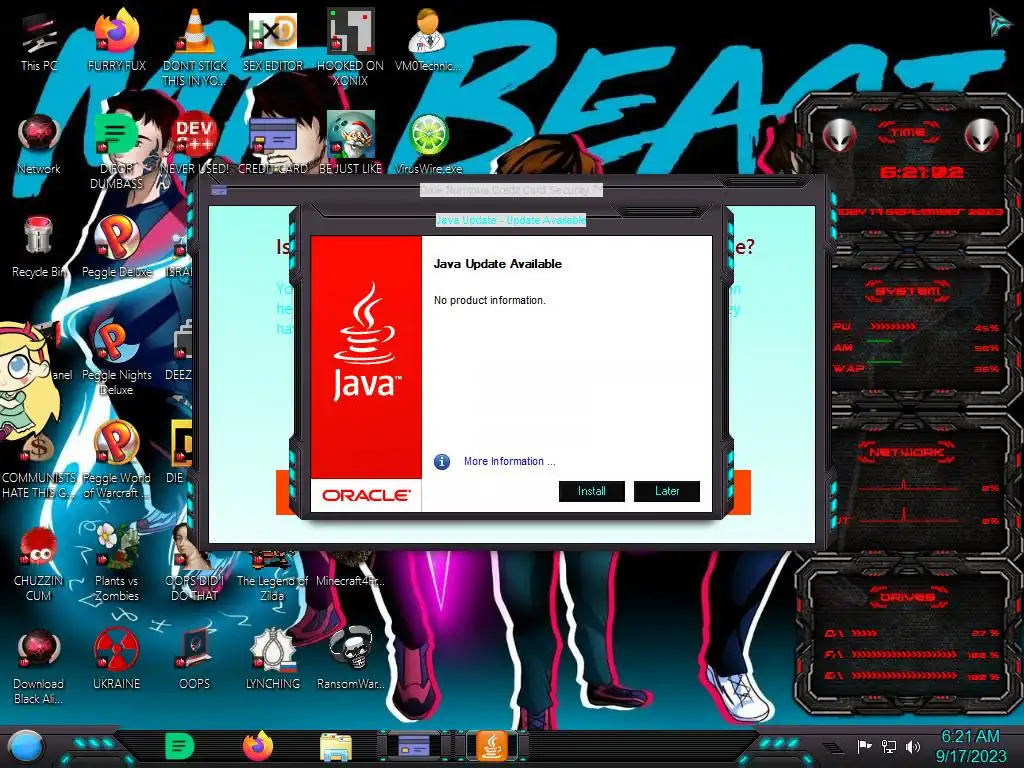Open the More Information link
1024x768 pixels.
509,461
